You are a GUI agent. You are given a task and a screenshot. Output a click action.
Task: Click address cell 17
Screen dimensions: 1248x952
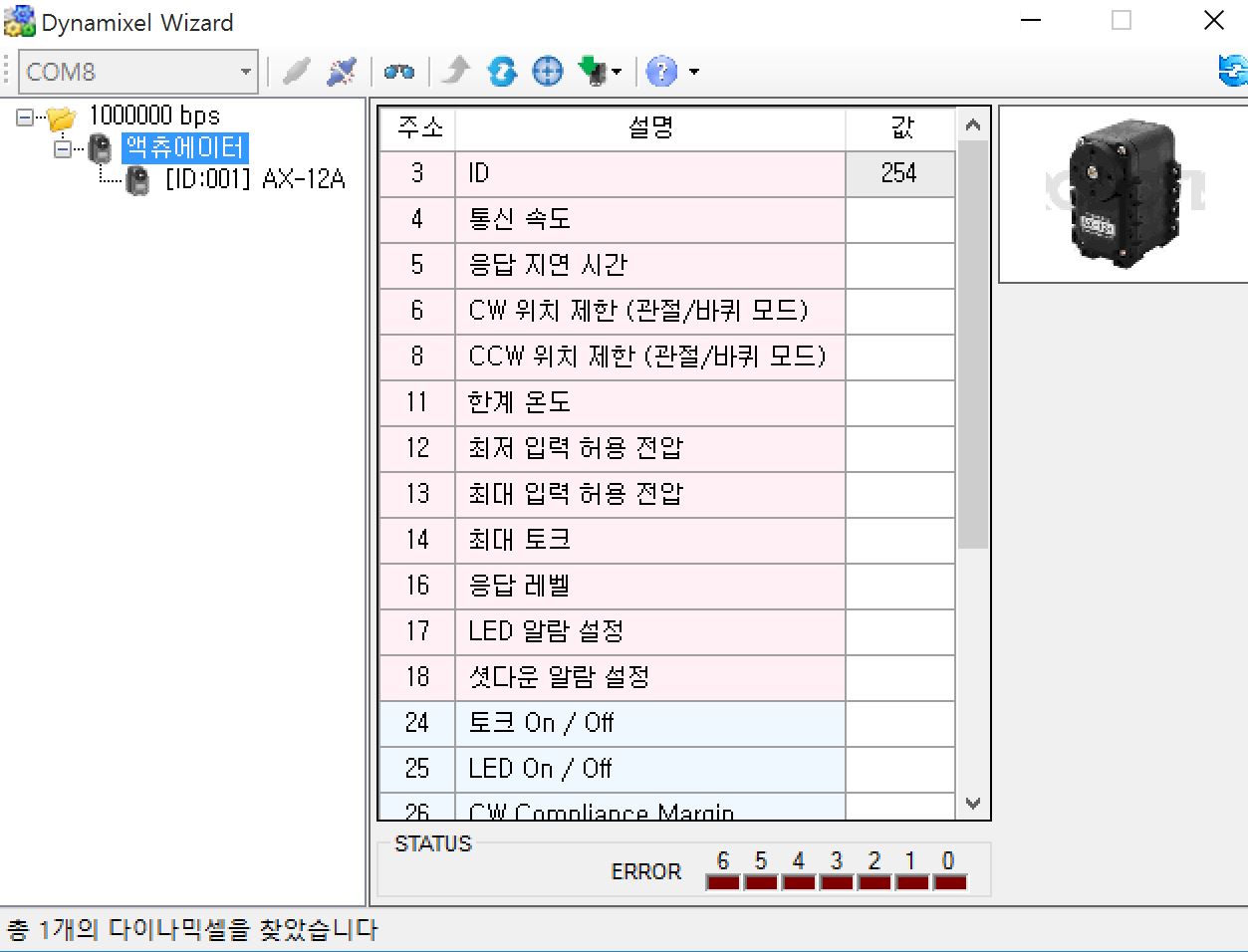[x=417, y=631]
